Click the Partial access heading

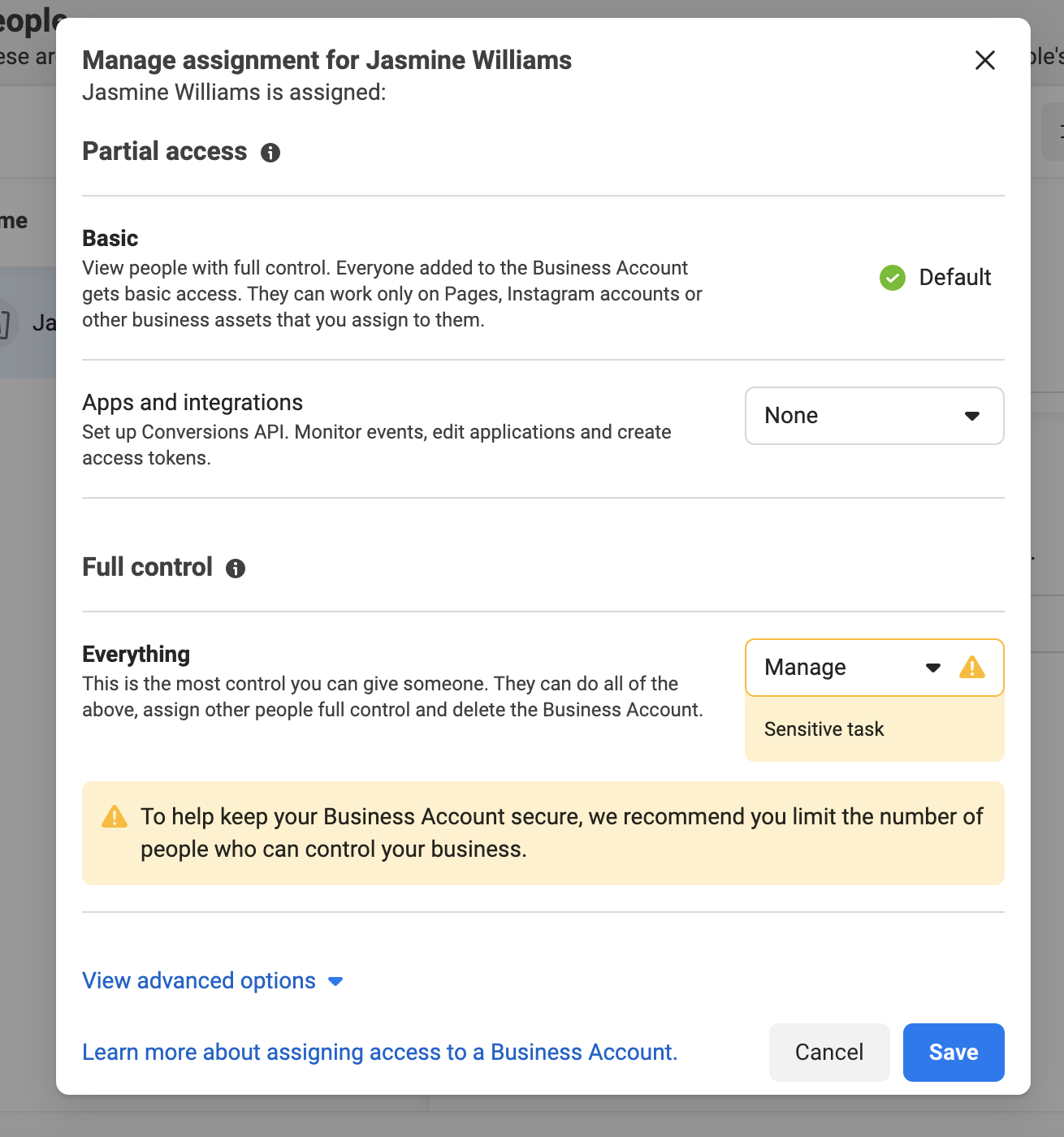(165, 152)
